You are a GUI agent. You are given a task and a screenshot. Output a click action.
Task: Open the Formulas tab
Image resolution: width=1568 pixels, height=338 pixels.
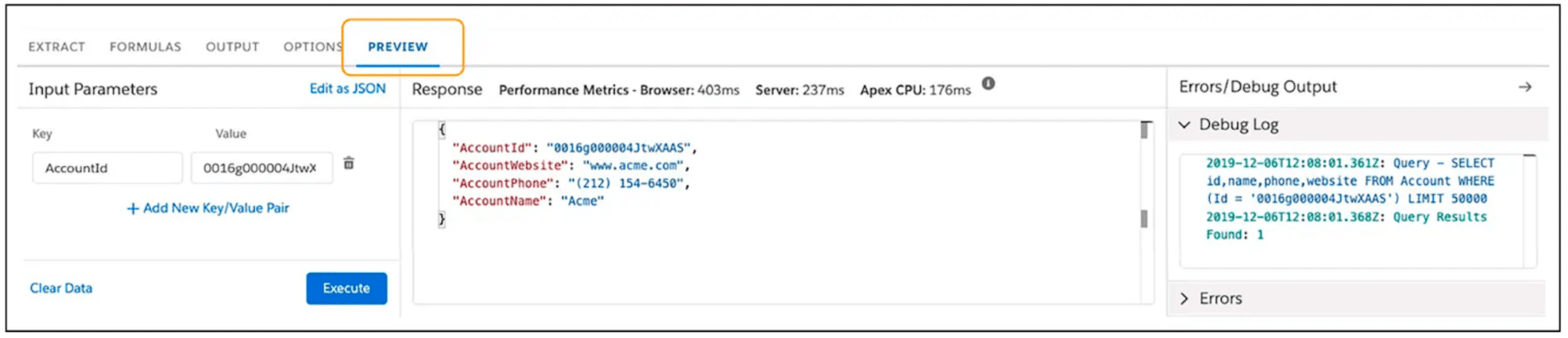point(145,47)
